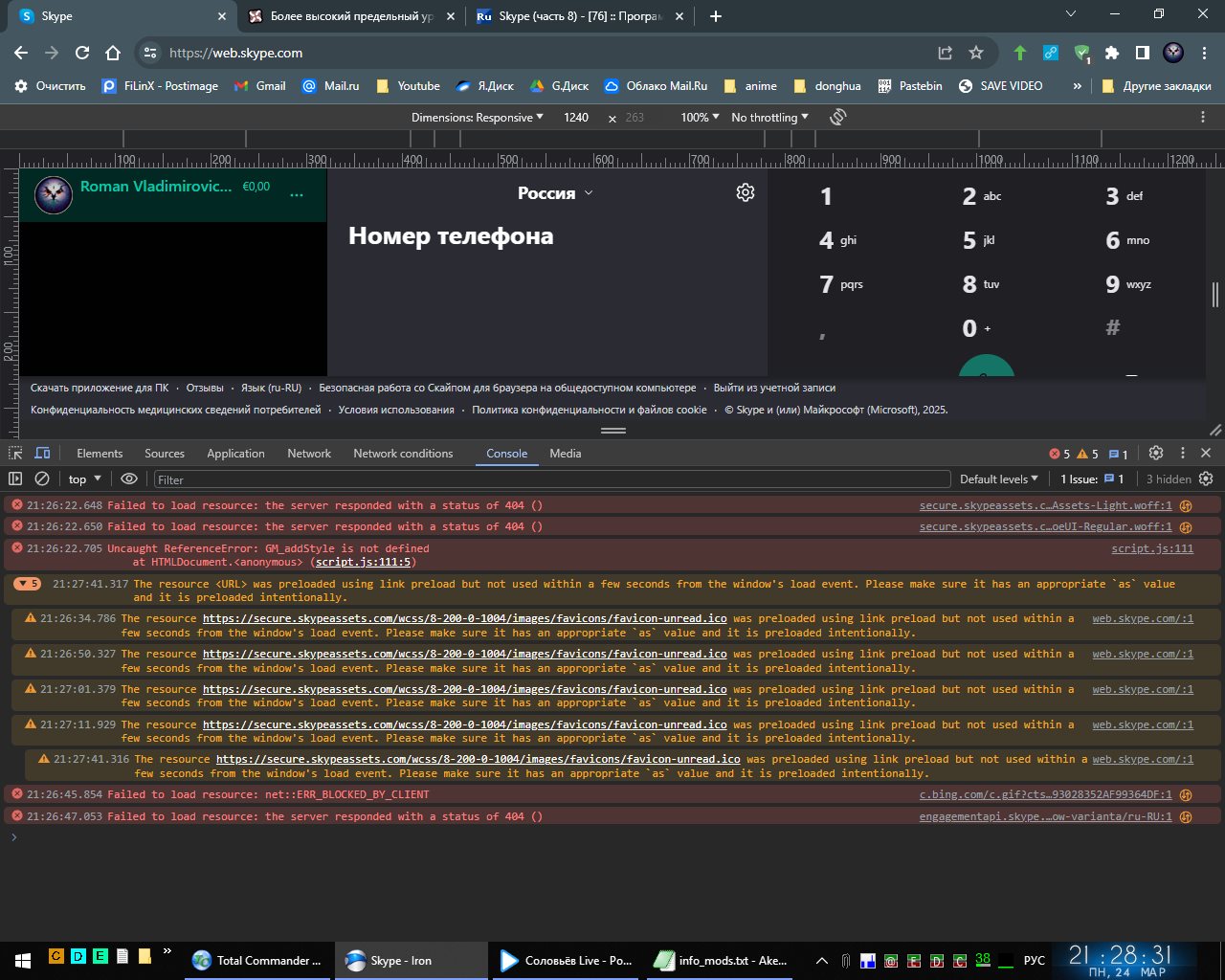1225x980 pixels.
Task: Go to the browser home page
Action: coord(113,53)
